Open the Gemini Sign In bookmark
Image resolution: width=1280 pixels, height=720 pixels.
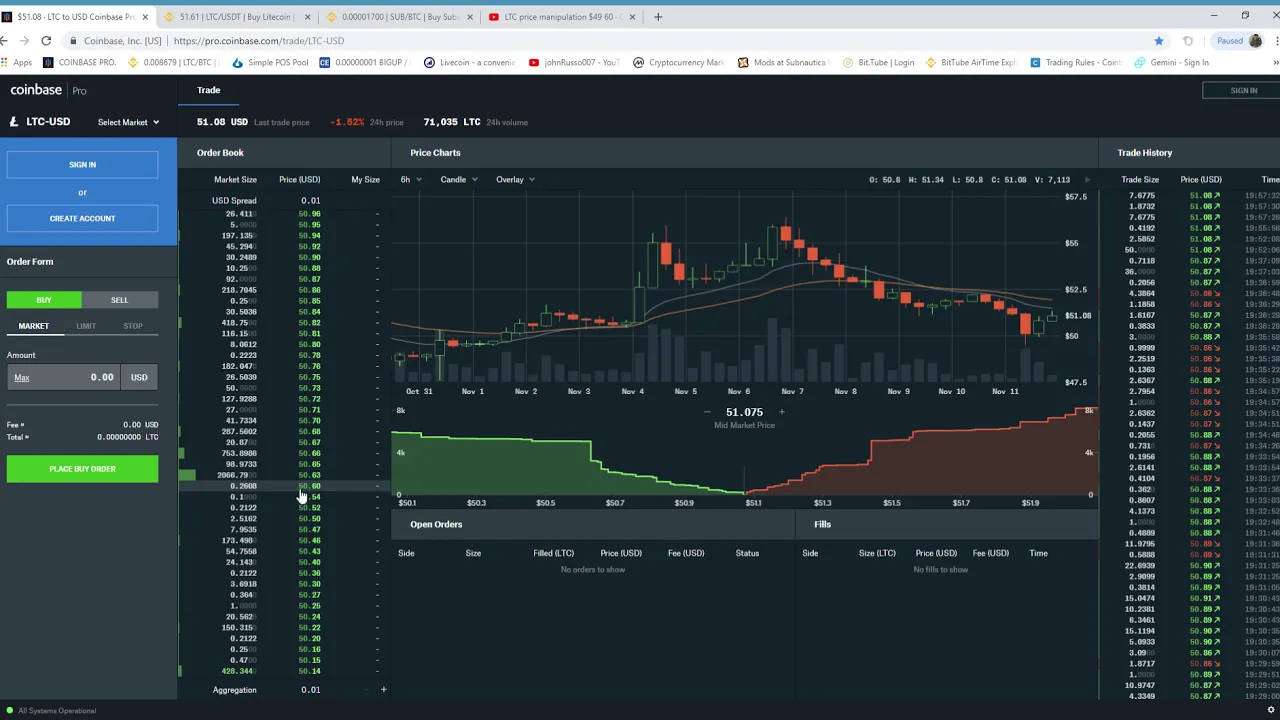[x=1172, y=62]
